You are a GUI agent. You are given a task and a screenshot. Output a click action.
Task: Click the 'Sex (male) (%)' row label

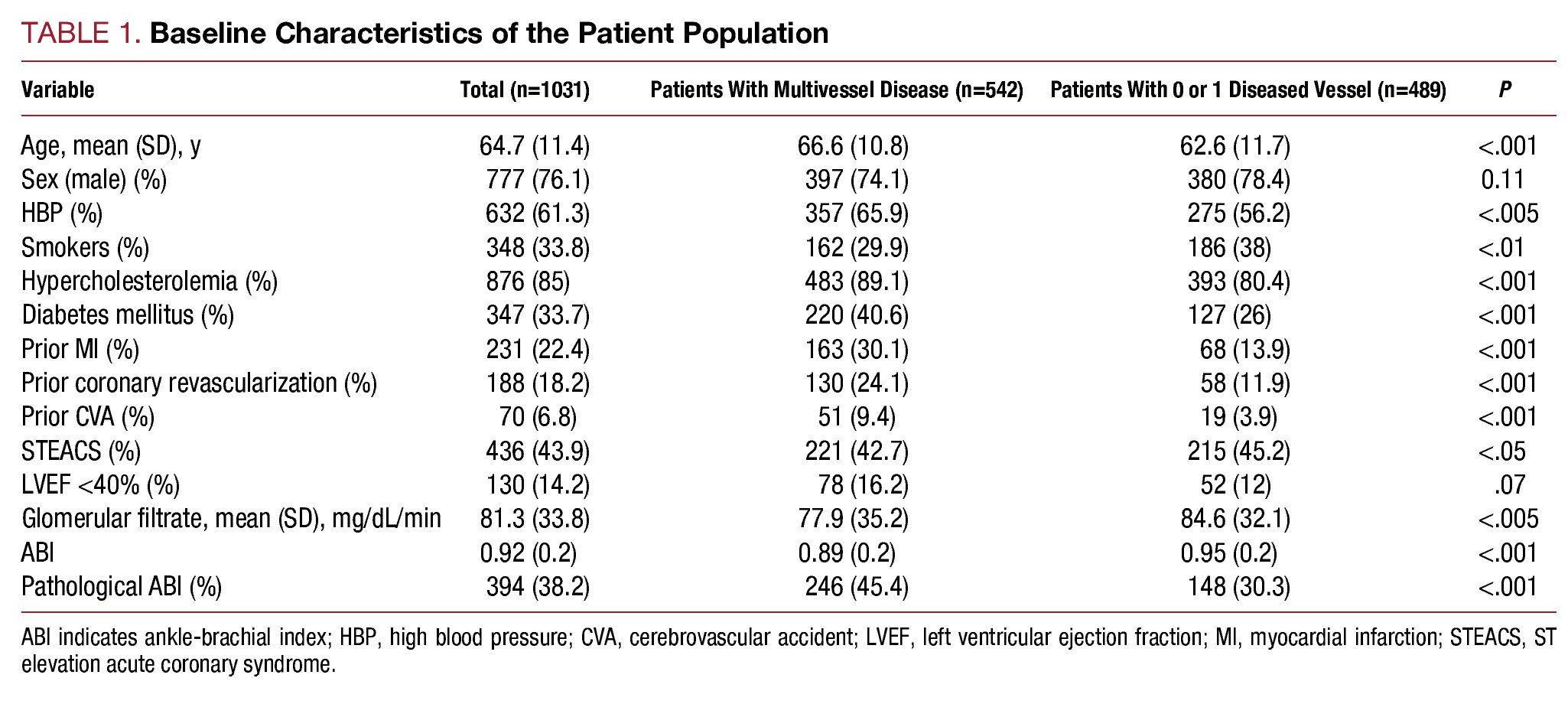pyautogui.click(x=94, y=180)
